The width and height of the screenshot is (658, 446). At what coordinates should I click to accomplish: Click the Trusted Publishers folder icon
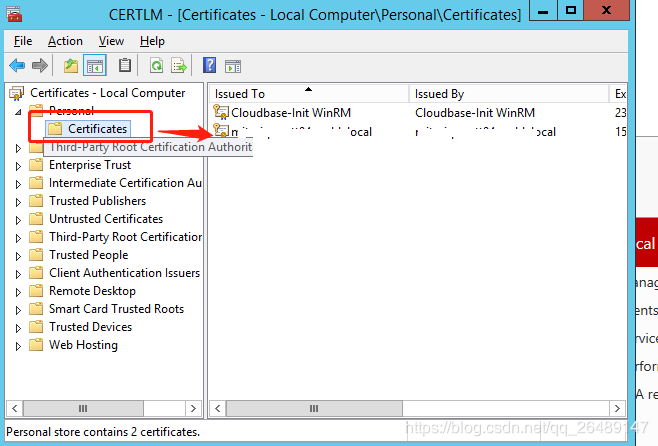[36, 201]
